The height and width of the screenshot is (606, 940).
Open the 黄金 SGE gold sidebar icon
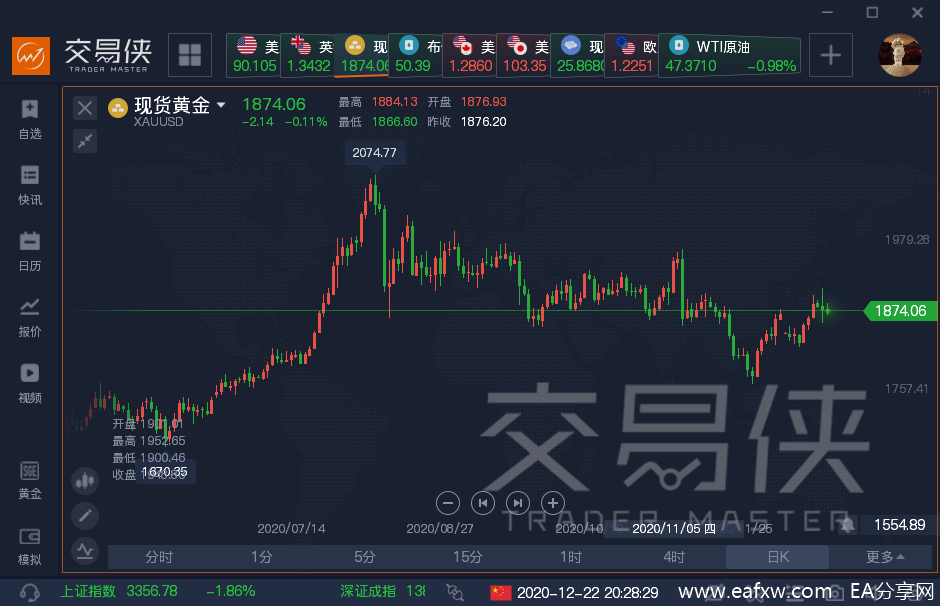point(29,480)
